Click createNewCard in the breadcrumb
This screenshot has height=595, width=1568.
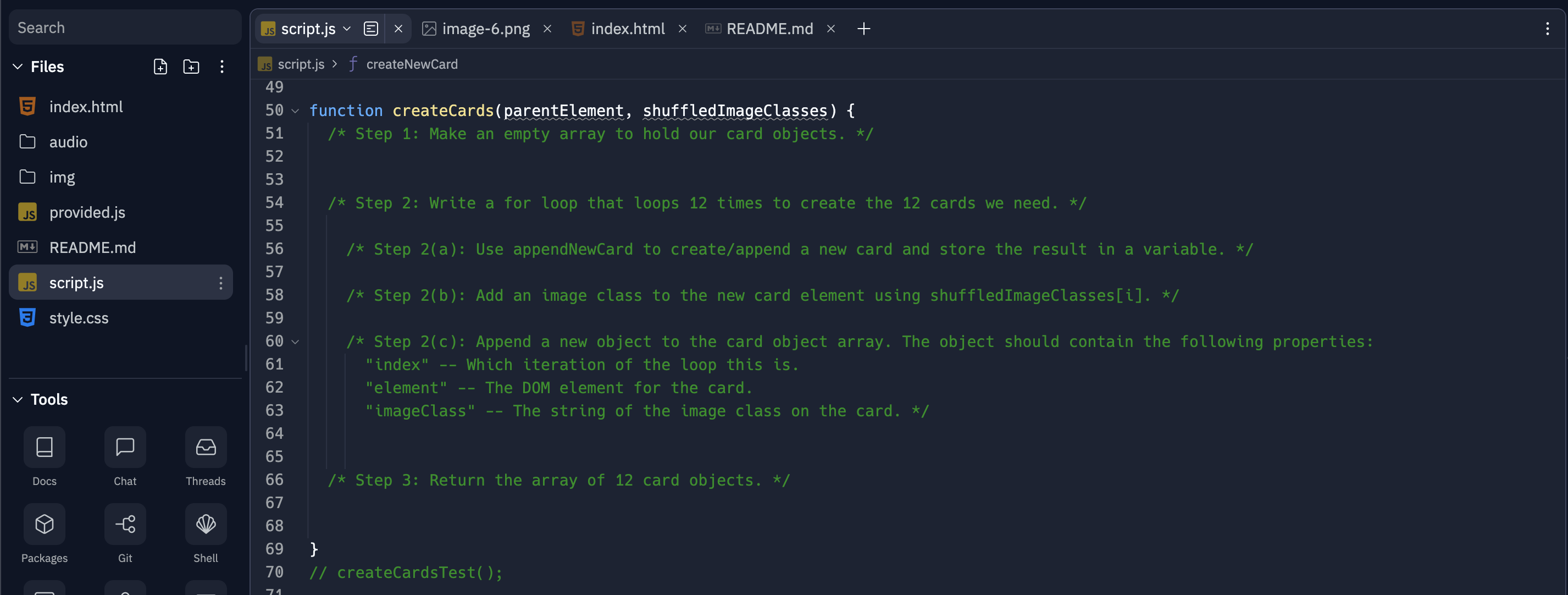pyautogui.click(x=412, y=64)
